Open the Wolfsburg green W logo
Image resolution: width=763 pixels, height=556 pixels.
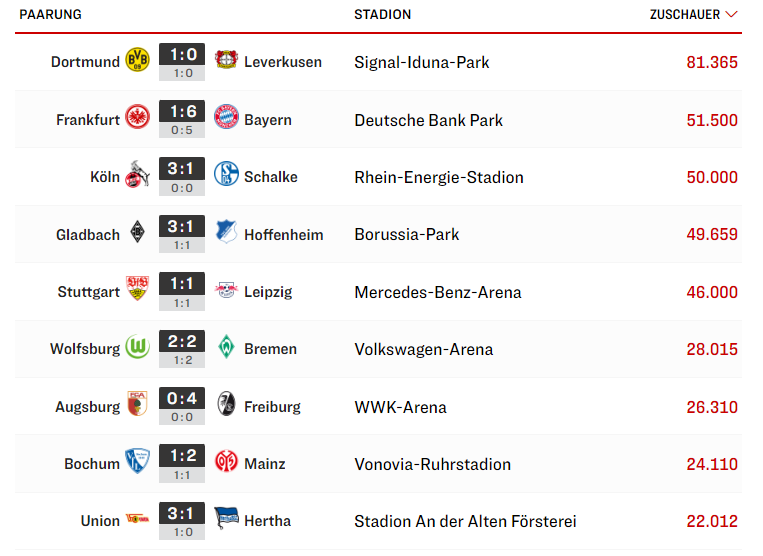(x=138, y=347)
